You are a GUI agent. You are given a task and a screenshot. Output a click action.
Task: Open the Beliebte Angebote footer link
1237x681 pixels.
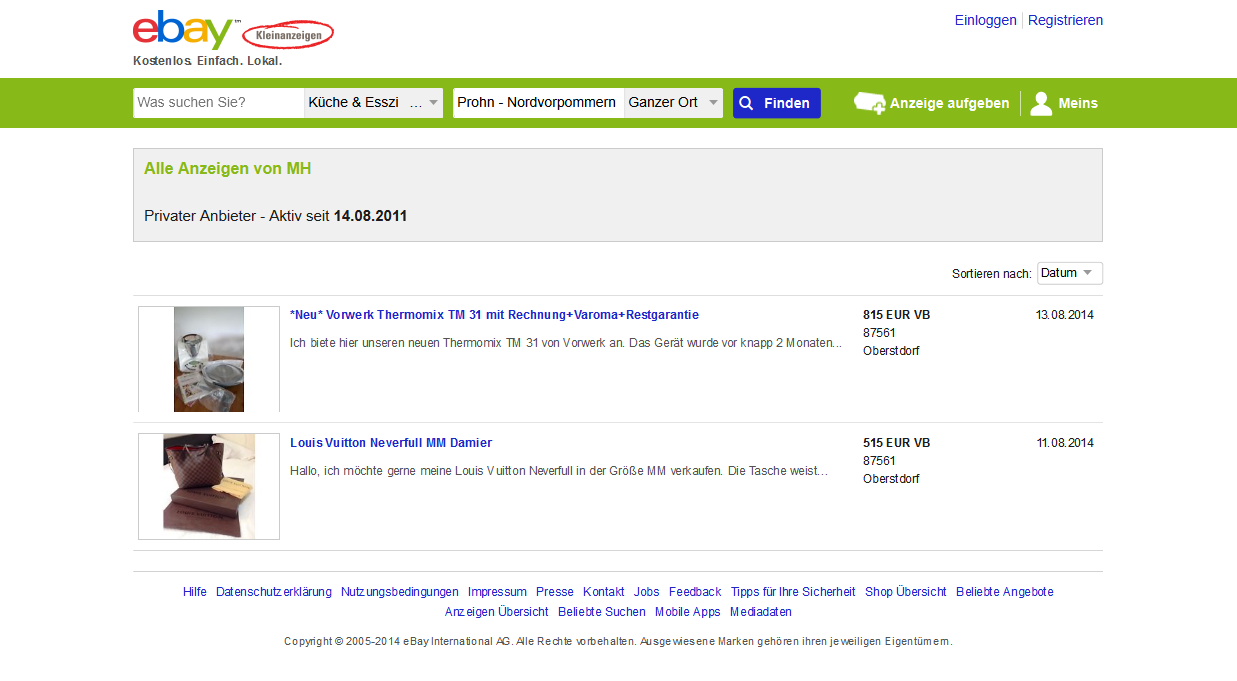tap(1005, 592)
